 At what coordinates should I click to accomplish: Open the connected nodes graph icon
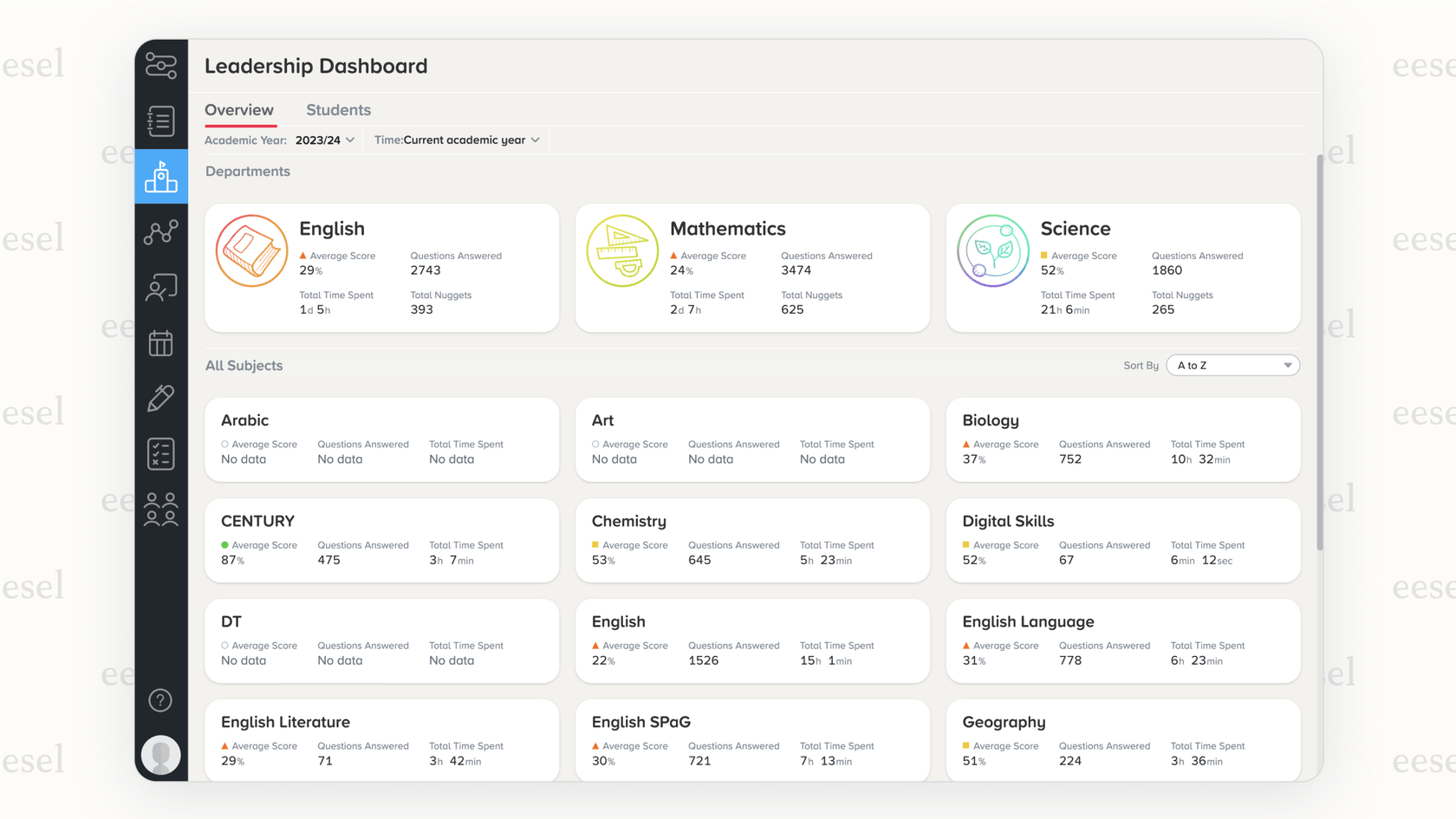(161, 232)
